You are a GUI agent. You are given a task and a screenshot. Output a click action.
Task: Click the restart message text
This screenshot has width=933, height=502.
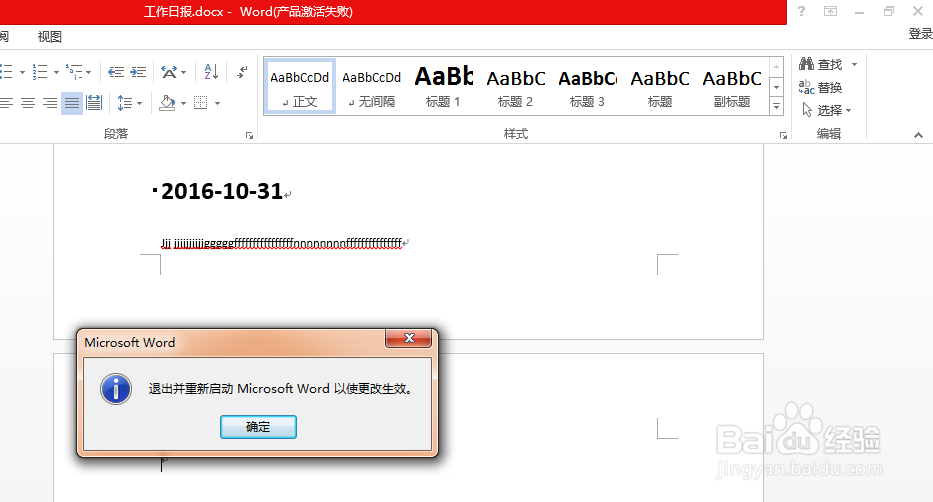281,389
